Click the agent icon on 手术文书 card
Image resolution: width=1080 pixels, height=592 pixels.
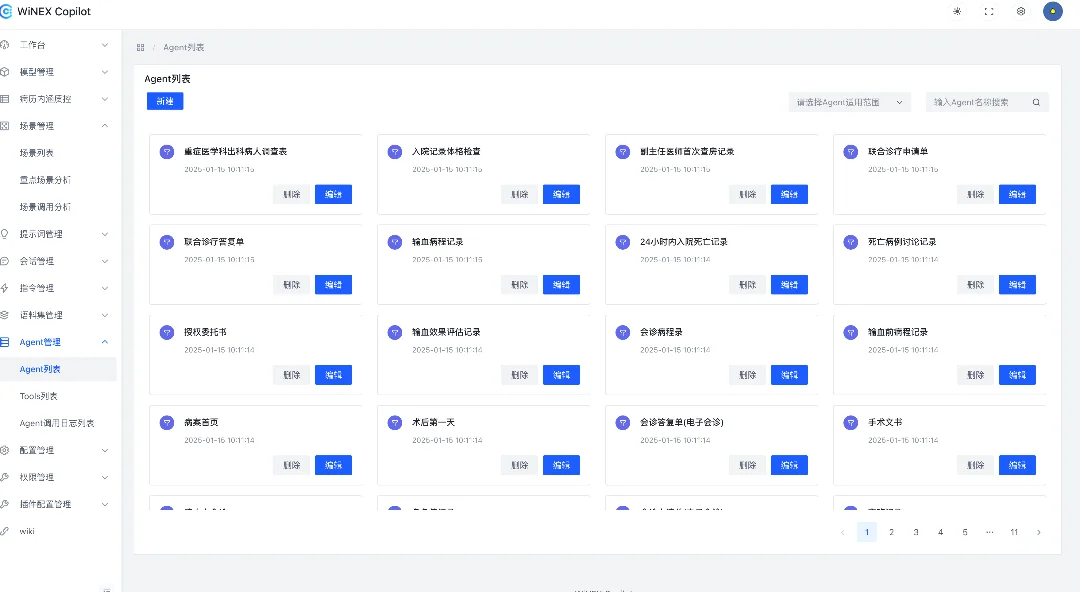coord(851,422)
